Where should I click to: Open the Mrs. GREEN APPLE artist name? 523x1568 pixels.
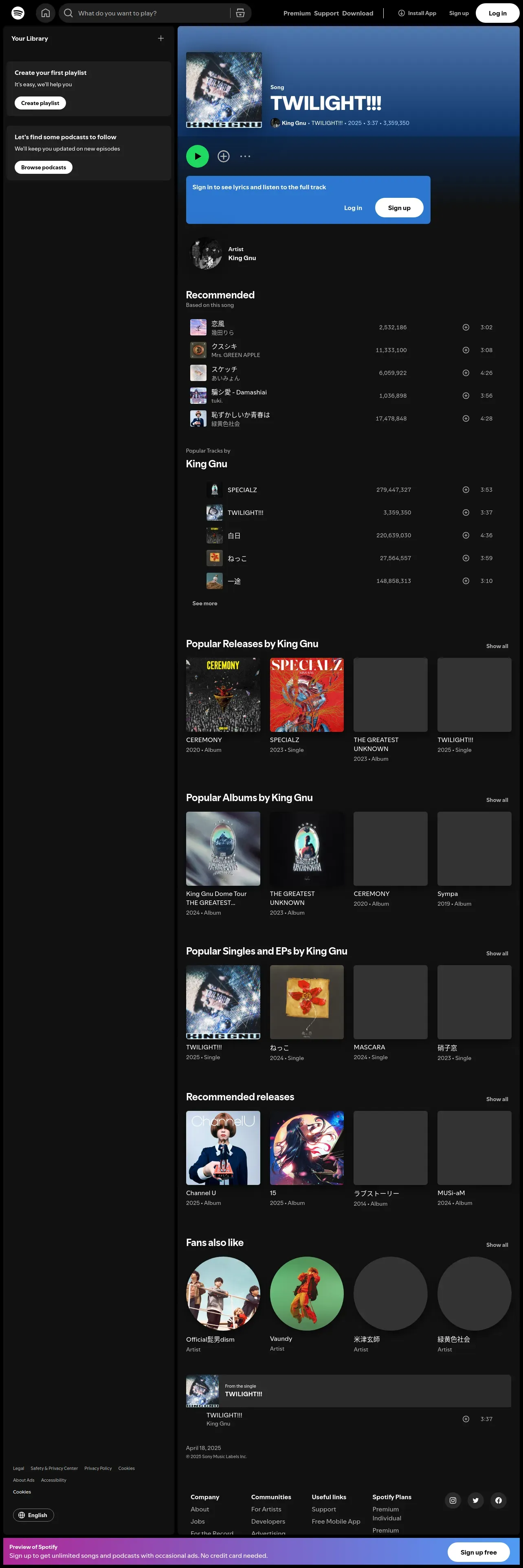[235, 355]
